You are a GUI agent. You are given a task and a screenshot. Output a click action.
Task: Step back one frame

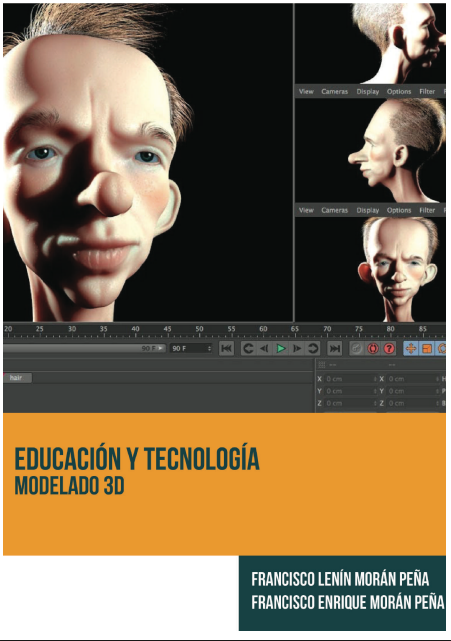click(264, 348)
